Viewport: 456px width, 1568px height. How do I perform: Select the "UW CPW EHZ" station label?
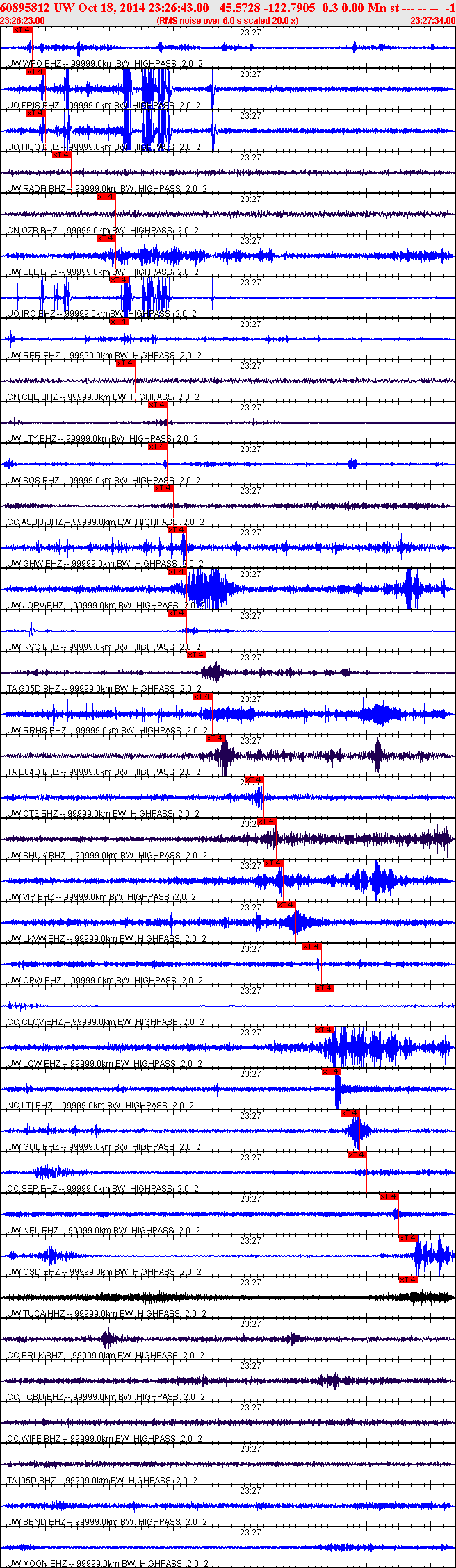[35, 981]
